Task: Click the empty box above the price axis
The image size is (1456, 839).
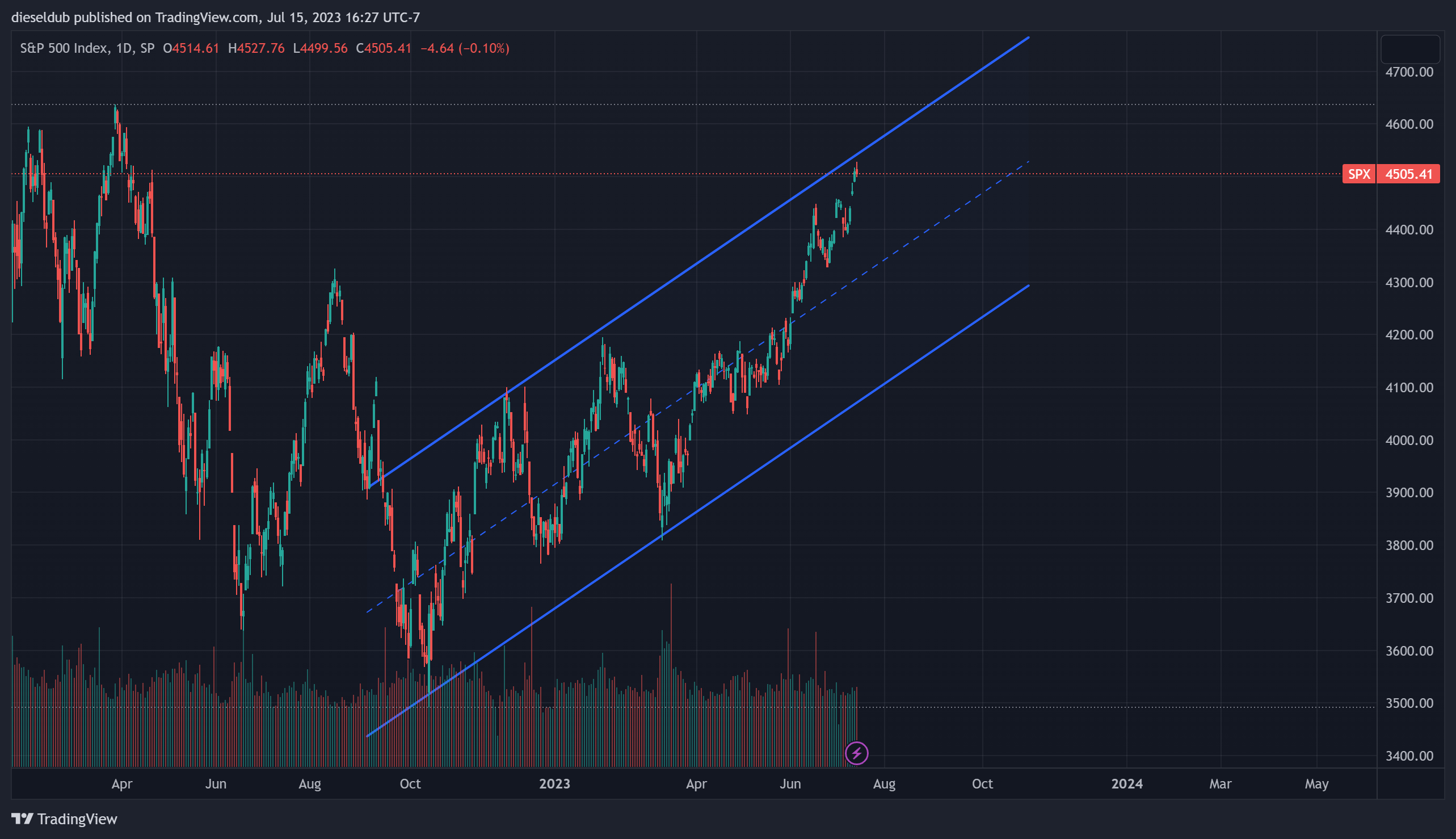Action: [x=1411, y=49]
